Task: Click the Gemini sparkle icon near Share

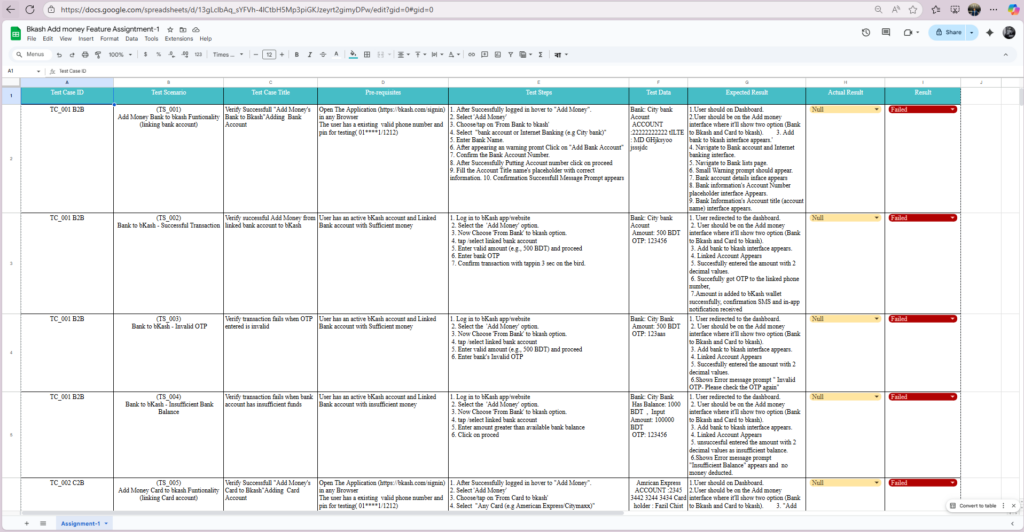Action: [x=990, y=32]
